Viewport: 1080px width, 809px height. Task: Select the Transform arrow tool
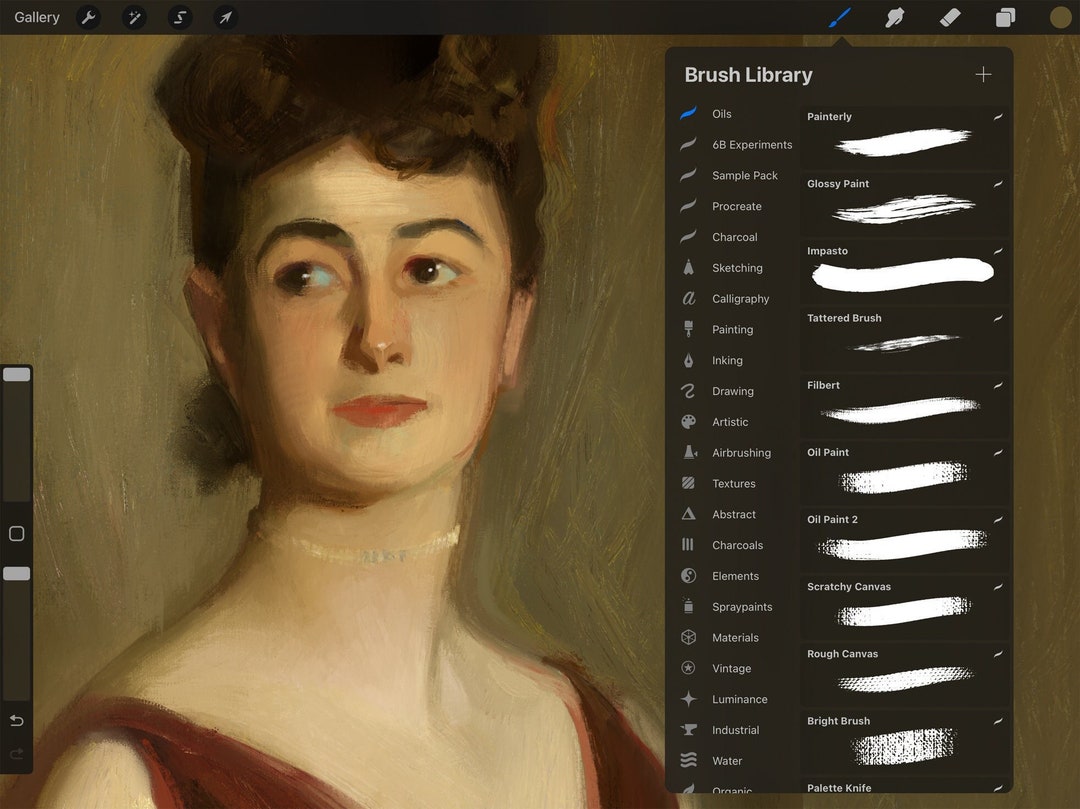point(225,17)
